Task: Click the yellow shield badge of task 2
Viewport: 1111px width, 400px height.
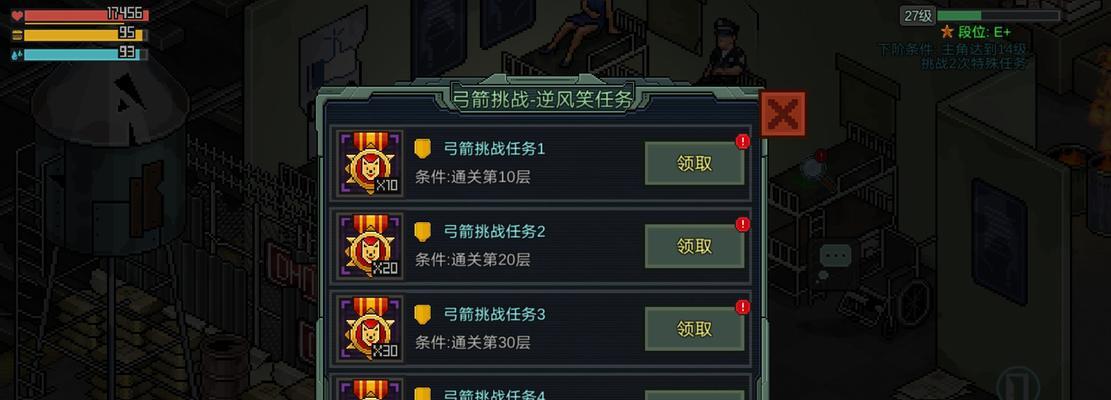Action: click(422, 232)
